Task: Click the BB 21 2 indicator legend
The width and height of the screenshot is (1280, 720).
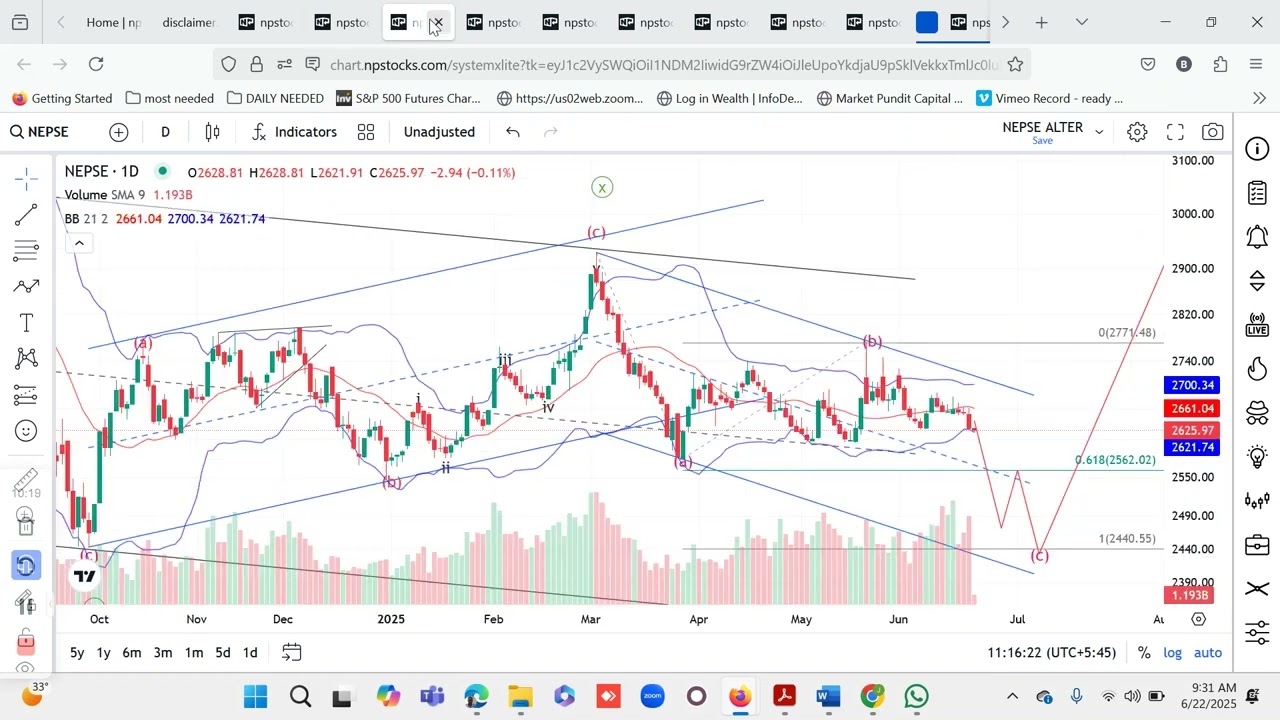Action: point(86,219)
